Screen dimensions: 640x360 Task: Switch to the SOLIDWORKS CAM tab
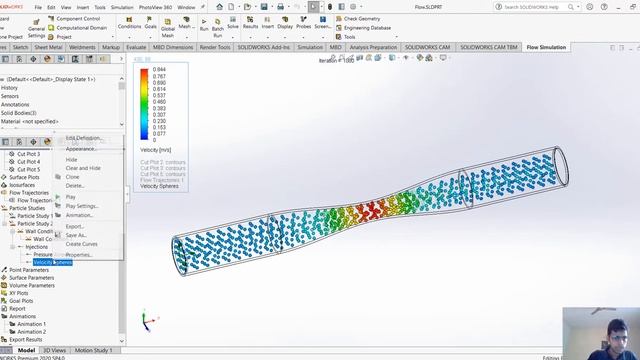427,47
